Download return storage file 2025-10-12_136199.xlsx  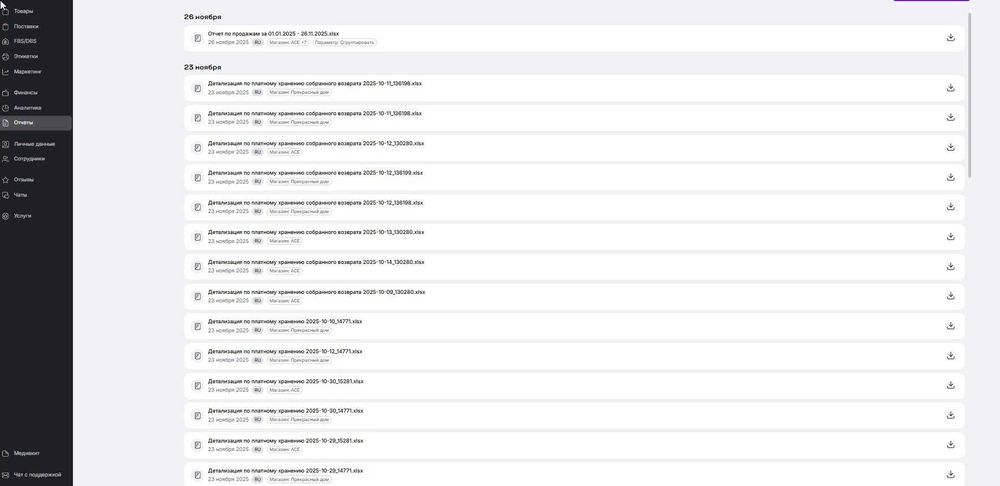point(950,177)
